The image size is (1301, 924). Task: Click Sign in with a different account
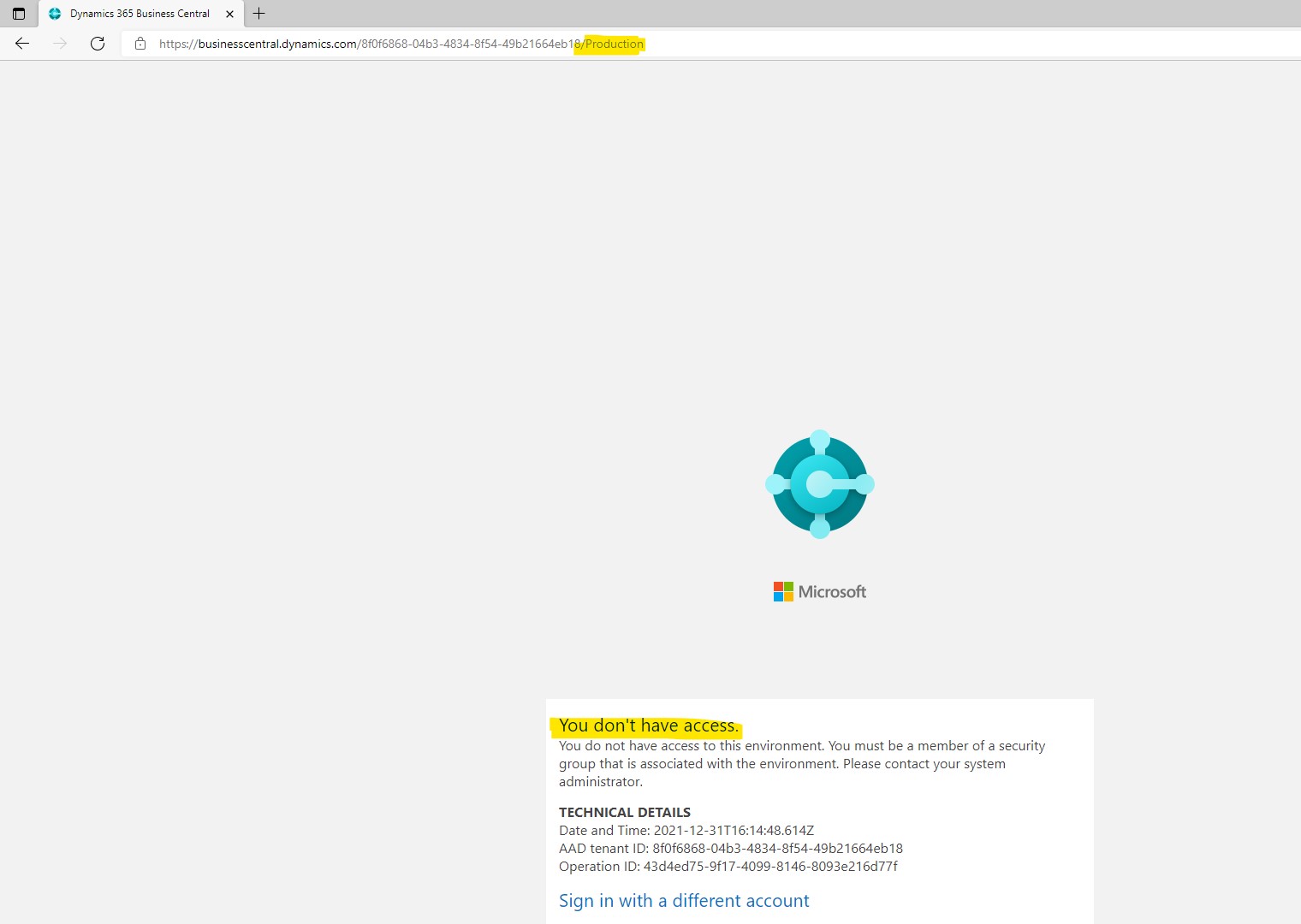tap(684, 901)
